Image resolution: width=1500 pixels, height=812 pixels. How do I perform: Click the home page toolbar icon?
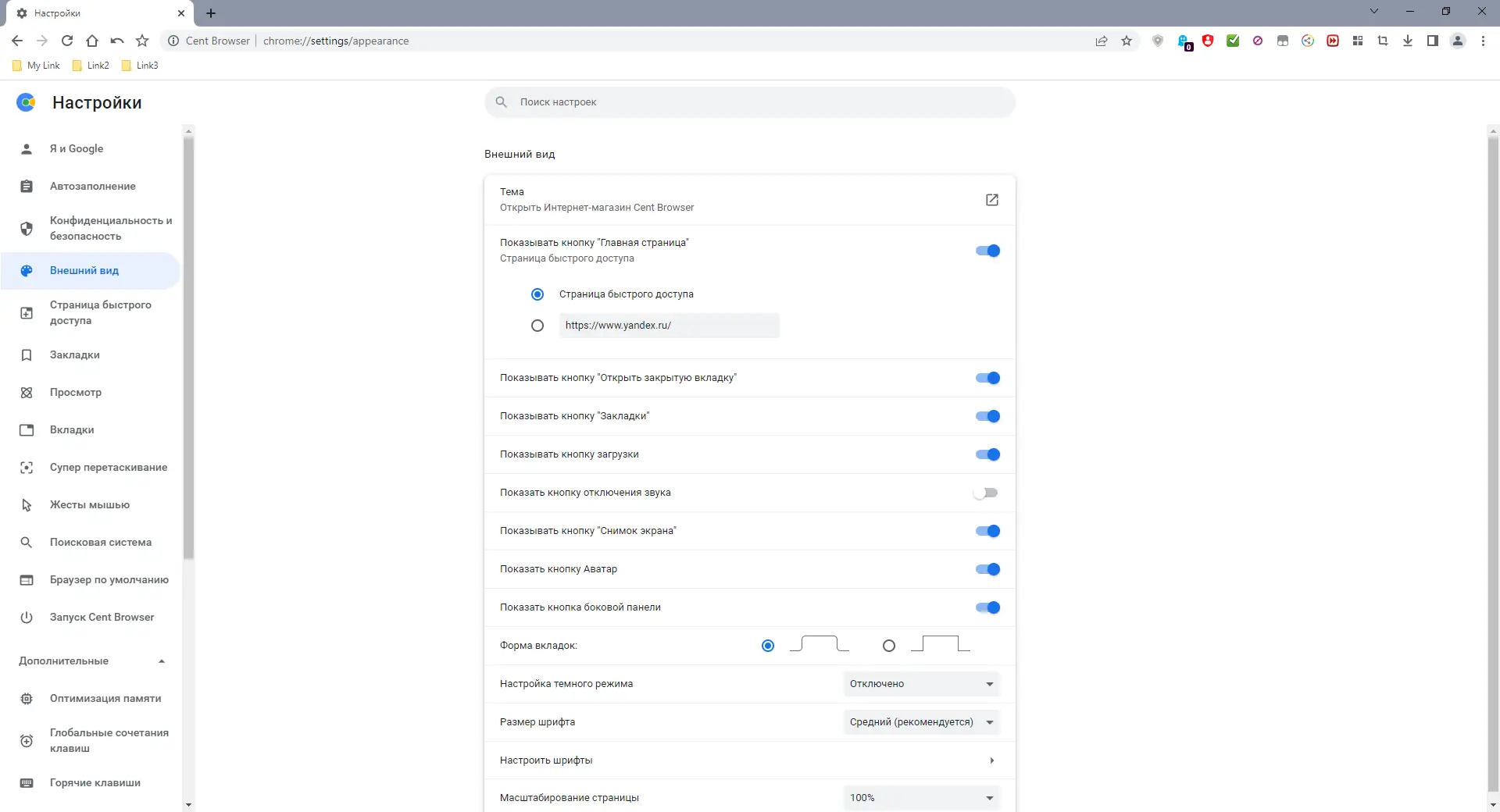(x=92, y=41)
